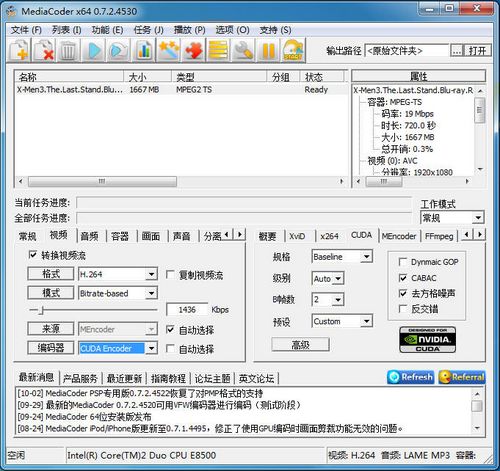Open the Bitrate-based mode dropdown

point(151,293)
